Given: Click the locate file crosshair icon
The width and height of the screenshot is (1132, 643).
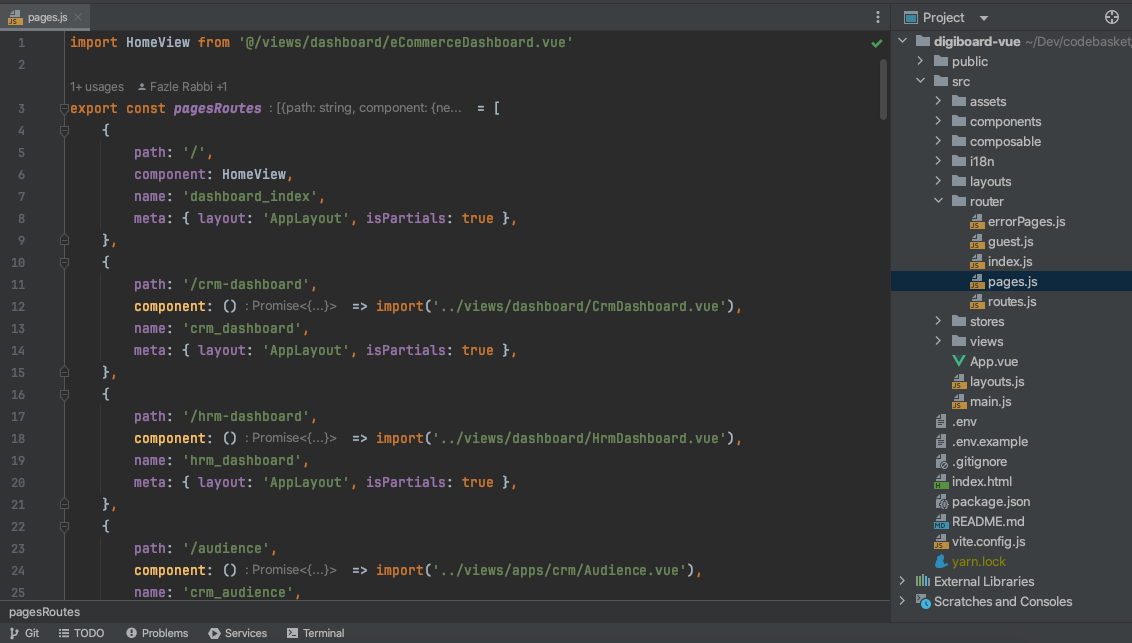Looking at the screenshot, I should coord(1111,17).
